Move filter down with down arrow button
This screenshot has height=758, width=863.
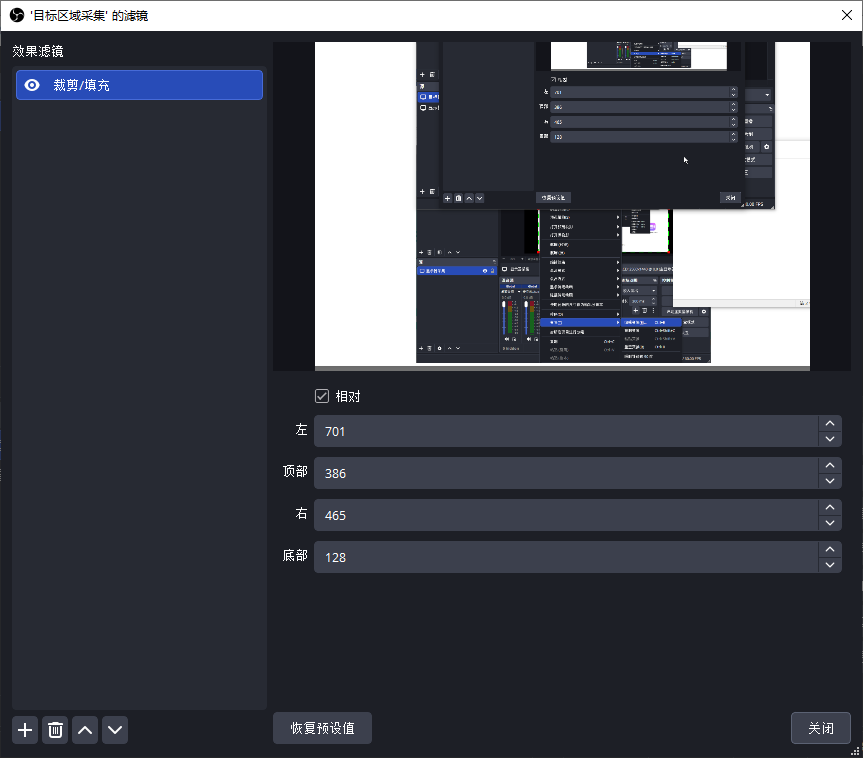pyautogui.click(x=115, y=730)
